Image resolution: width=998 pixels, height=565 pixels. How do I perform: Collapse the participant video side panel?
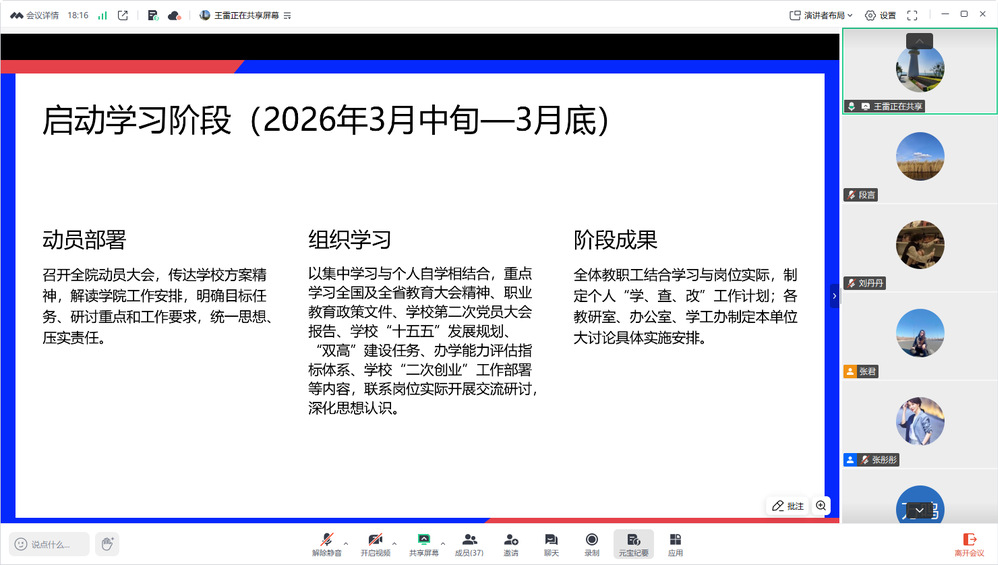click(835, 295)
